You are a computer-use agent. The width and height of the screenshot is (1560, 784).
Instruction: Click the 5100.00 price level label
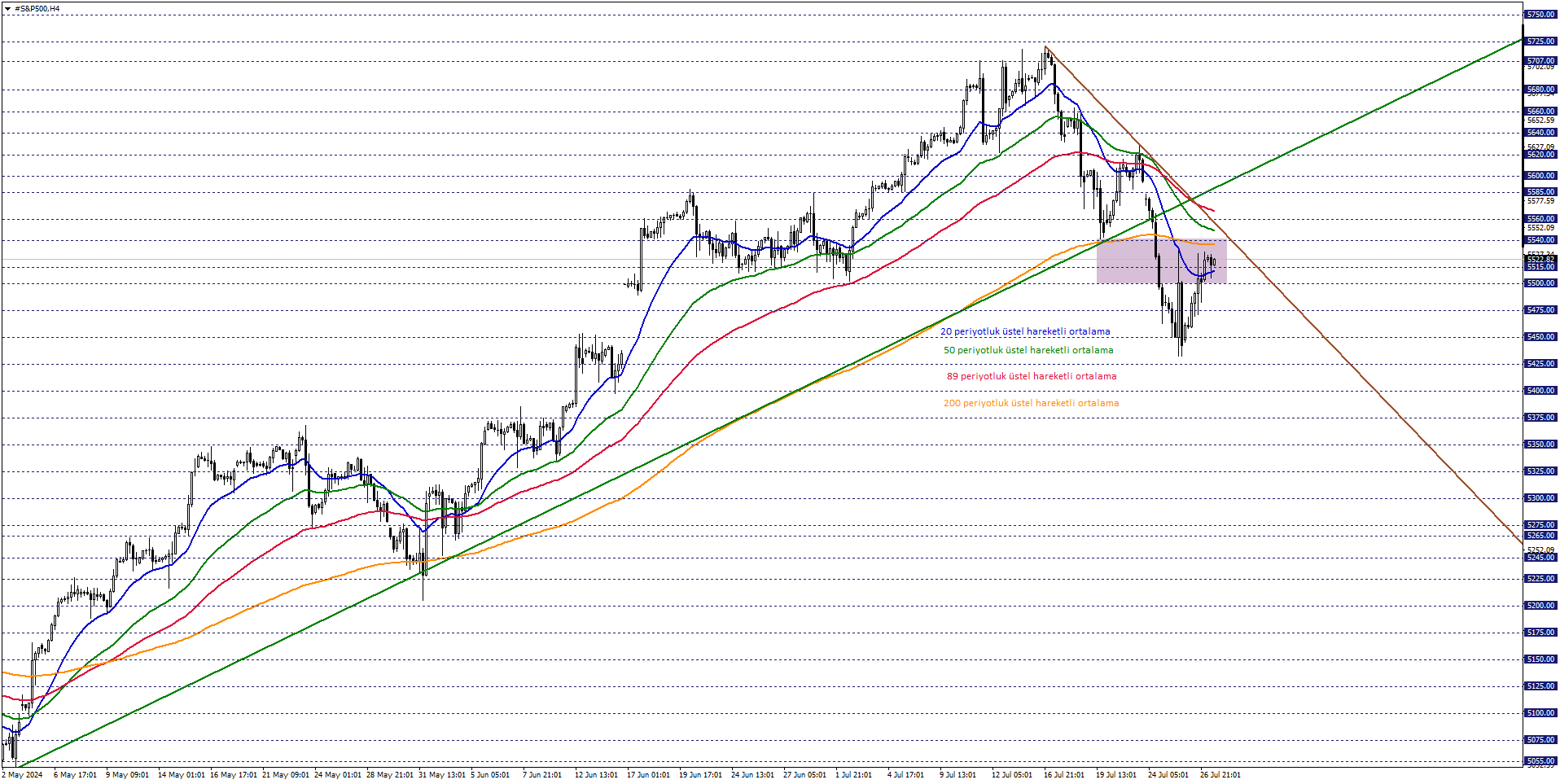[x=1540, y=713]
